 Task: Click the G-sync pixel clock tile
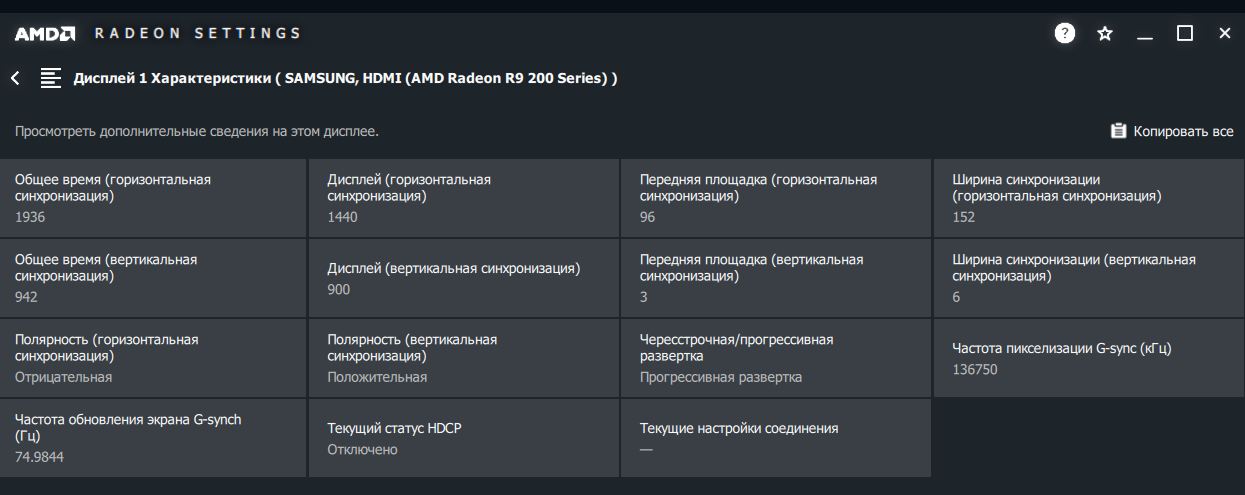coord(1088,357)
